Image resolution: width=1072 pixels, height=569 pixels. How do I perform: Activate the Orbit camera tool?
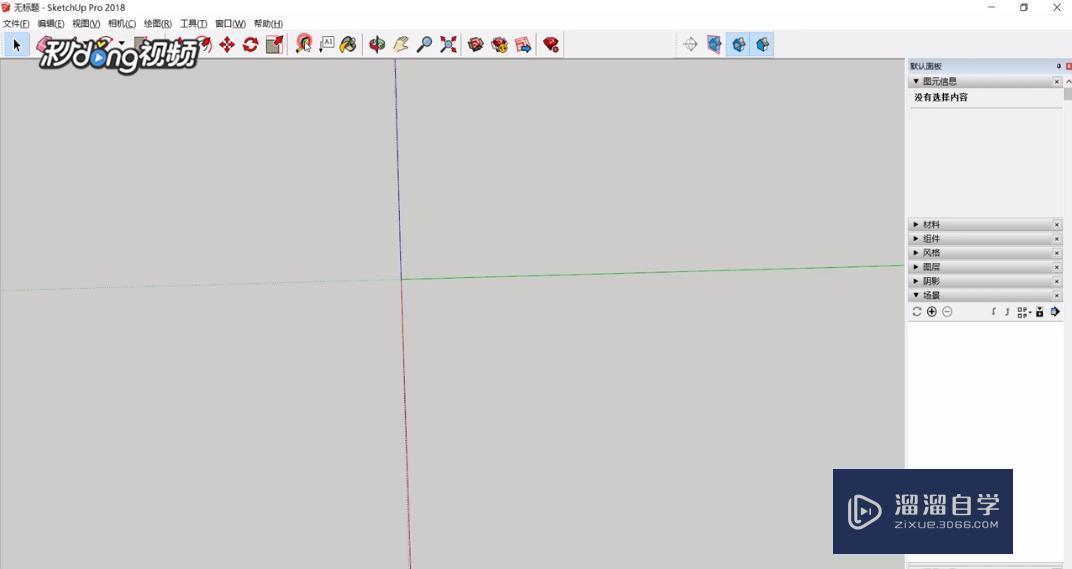pos(377,45)
